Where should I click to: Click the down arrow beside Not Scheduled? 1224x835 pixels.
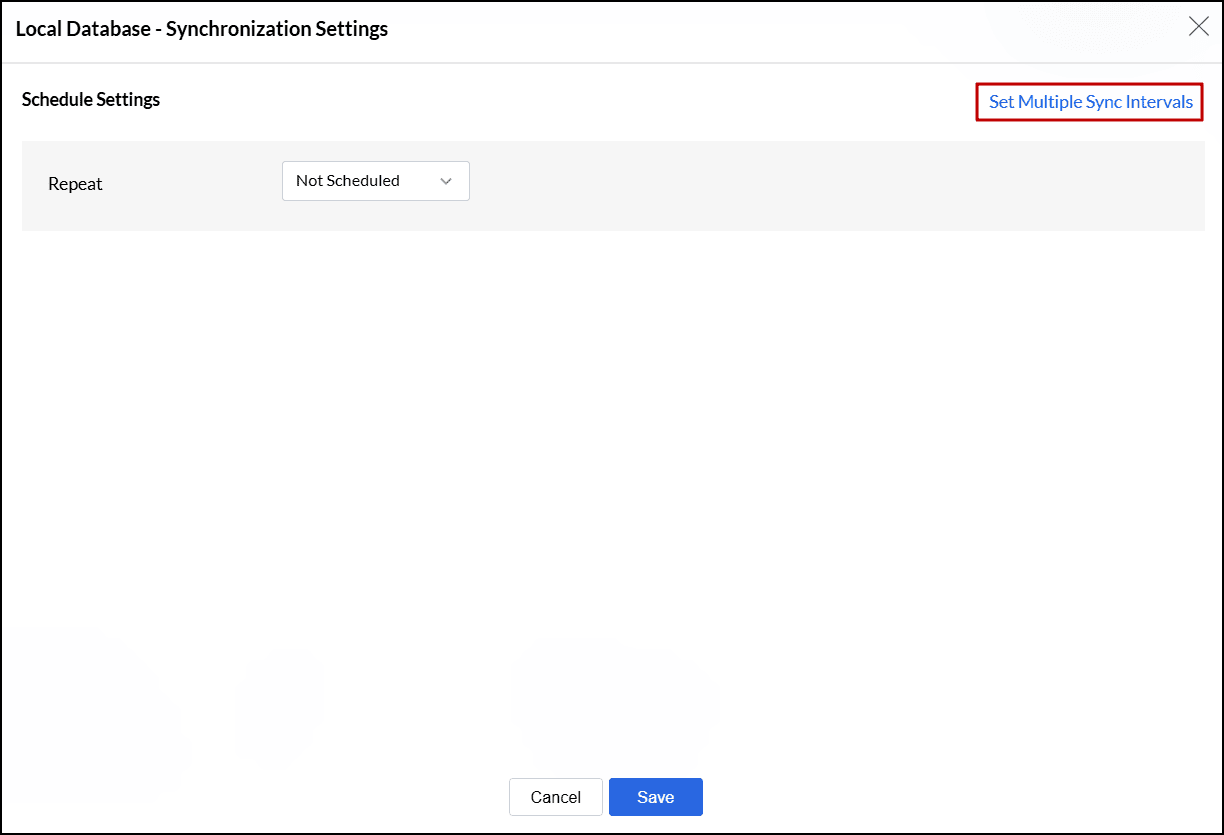tap(446, 181)
